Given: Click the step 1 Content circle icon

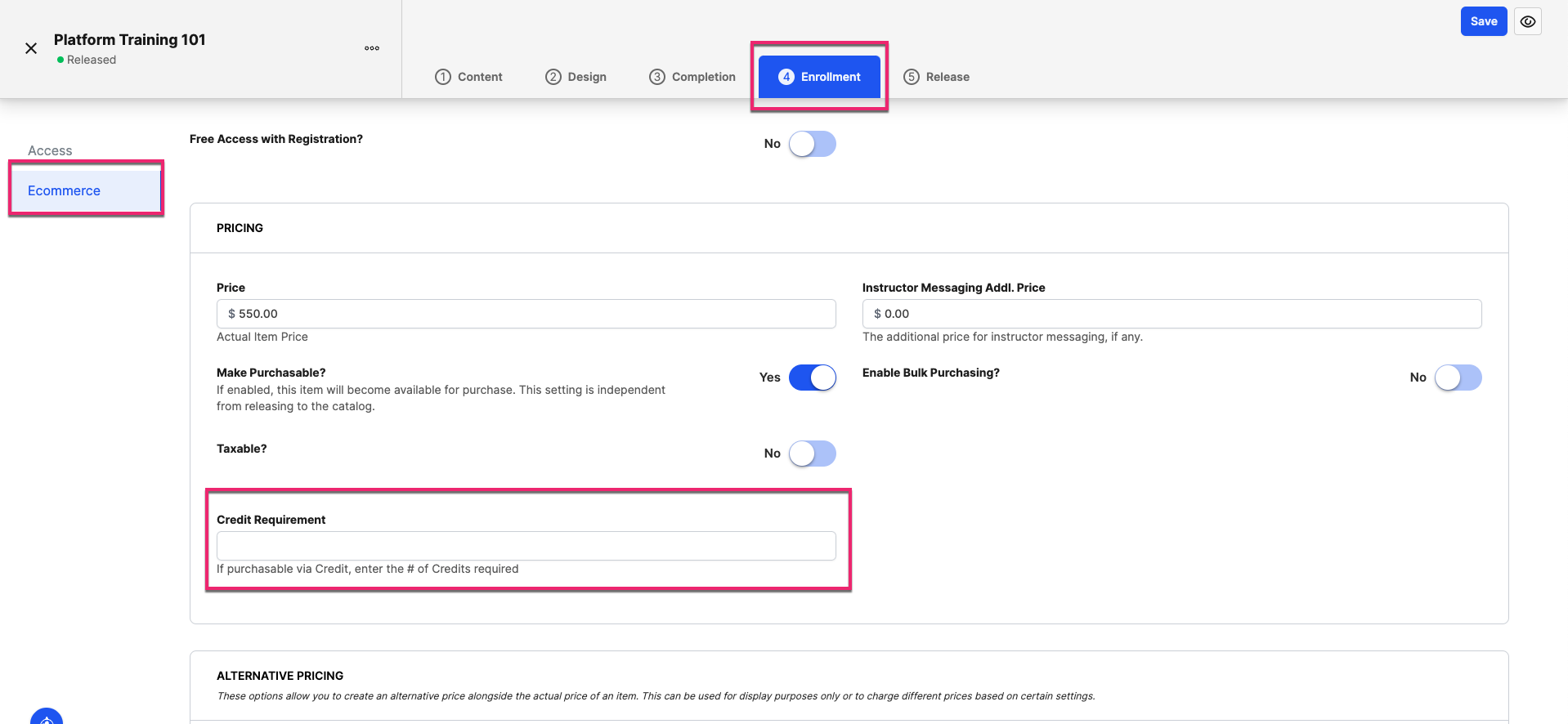Looking at the screenshot, I should [x=443, y=77].
